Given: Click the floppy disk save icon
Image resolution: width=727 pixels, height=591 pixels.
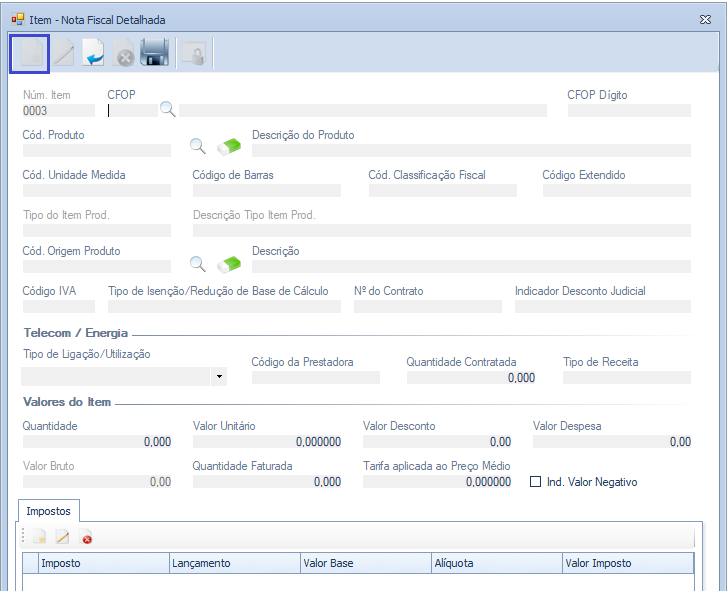Looking at the screenshot, I should [x=154, y=54].
